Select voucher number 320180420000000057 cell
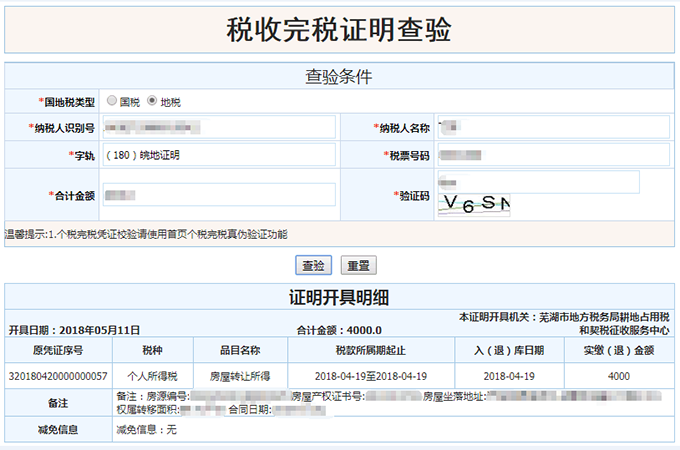Image resolution: width=680 pixels, height=450 pixels. pyautogui.click(x=58, y=376)
